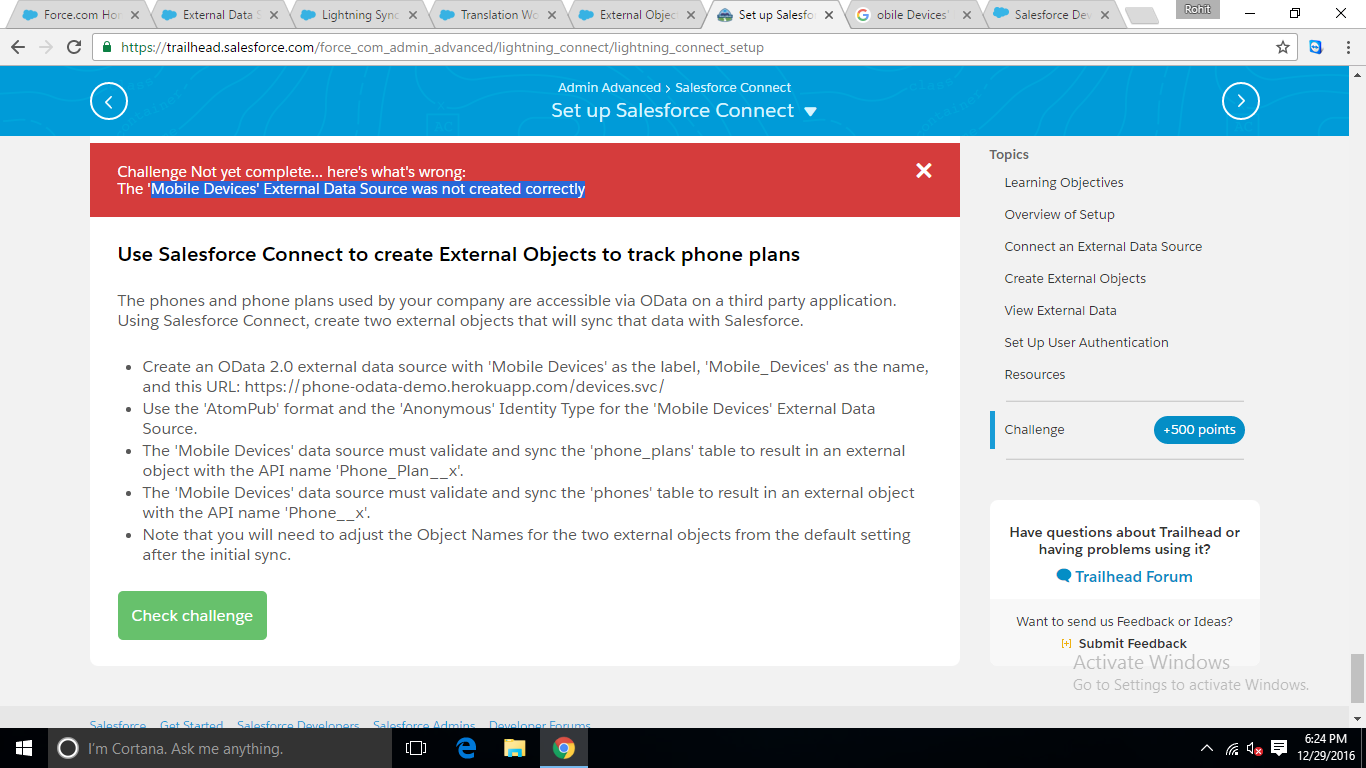Click the 'Use the AtomPub format' bullet text
This screenshot has height=768, width=1366.
[x=509, y=419]
